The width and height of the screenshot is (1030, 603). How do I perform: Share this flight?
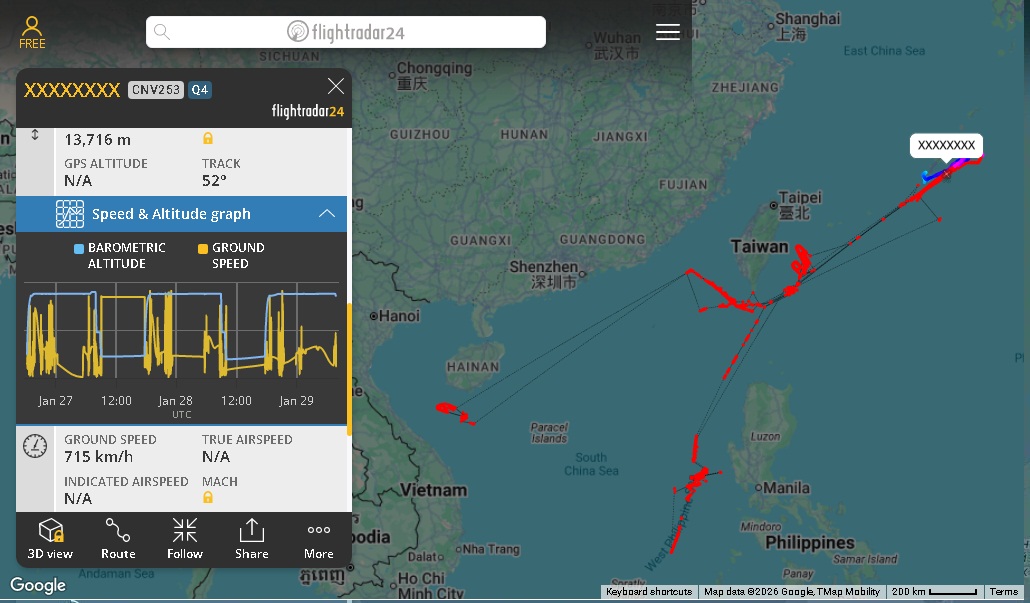click(252, 538)
